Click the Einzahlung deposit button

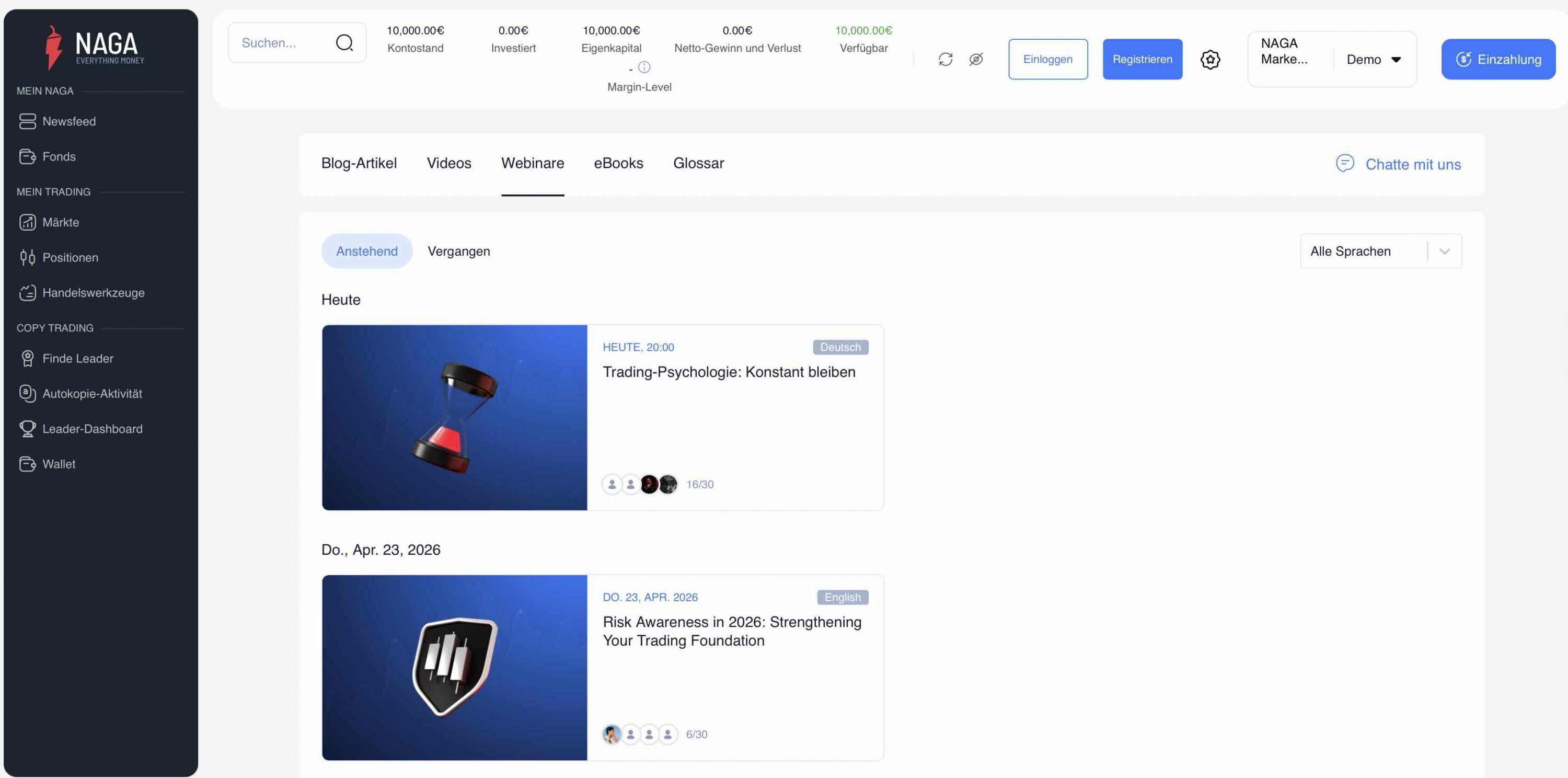pyautogui.click(x=1497, y=59)
